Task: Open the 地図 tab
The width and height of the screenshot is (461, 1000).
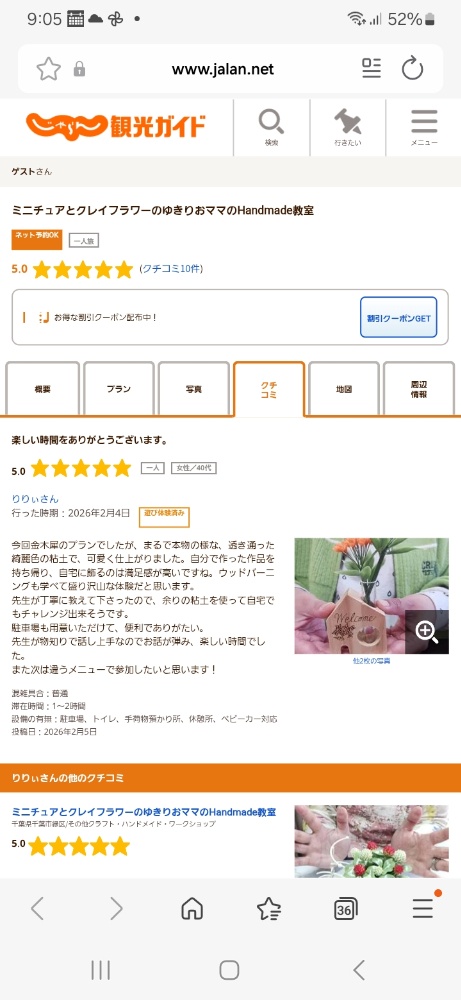Action: (344, 389)
